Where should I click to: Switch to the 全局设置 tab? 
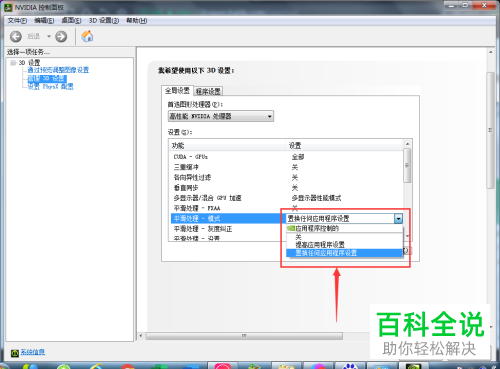(x=177, y=91)
